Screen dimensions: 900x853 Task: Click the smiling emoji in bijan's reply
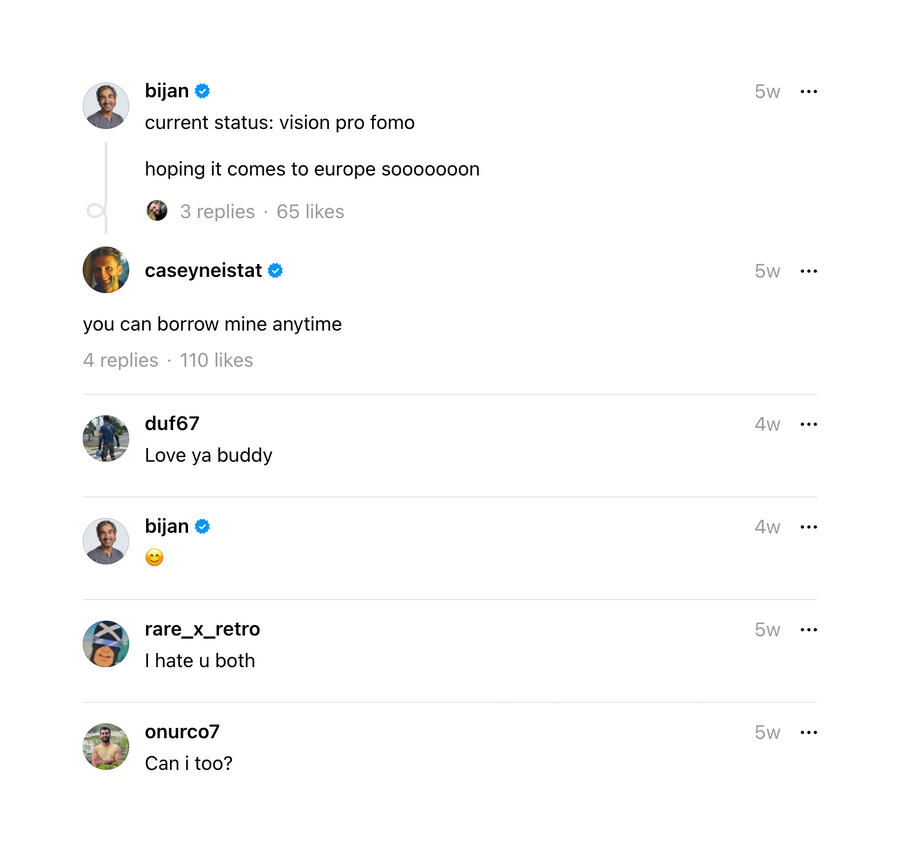tap(154, 557)
